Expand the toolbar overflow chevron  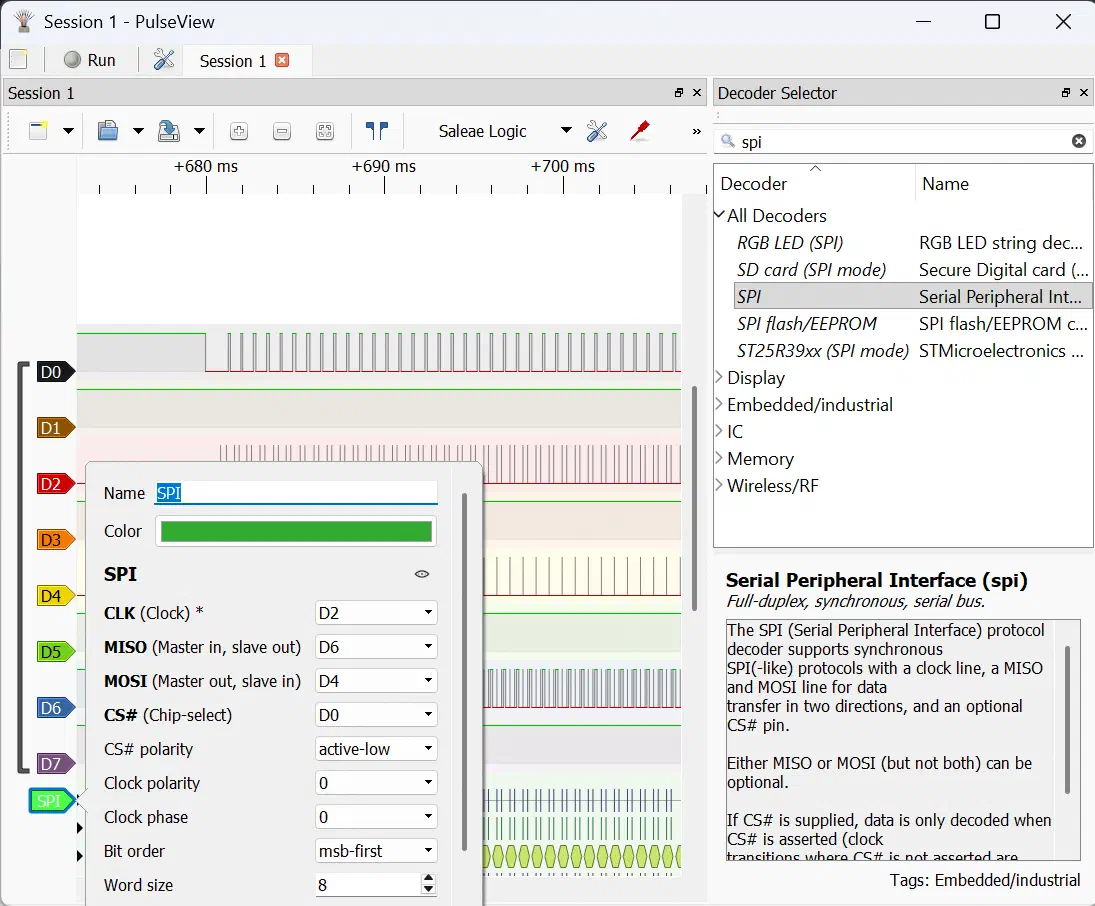point(696,131)
